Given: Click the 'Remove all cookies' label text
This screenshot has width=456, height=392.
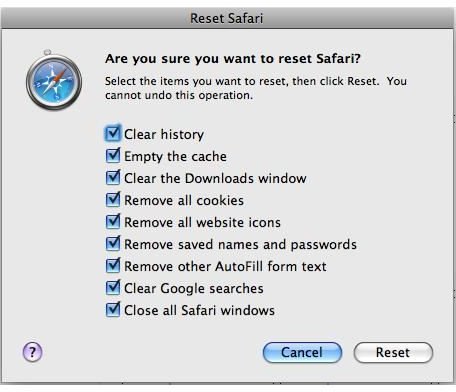Looking at the screenshot, I should click(x=184, y=201).
